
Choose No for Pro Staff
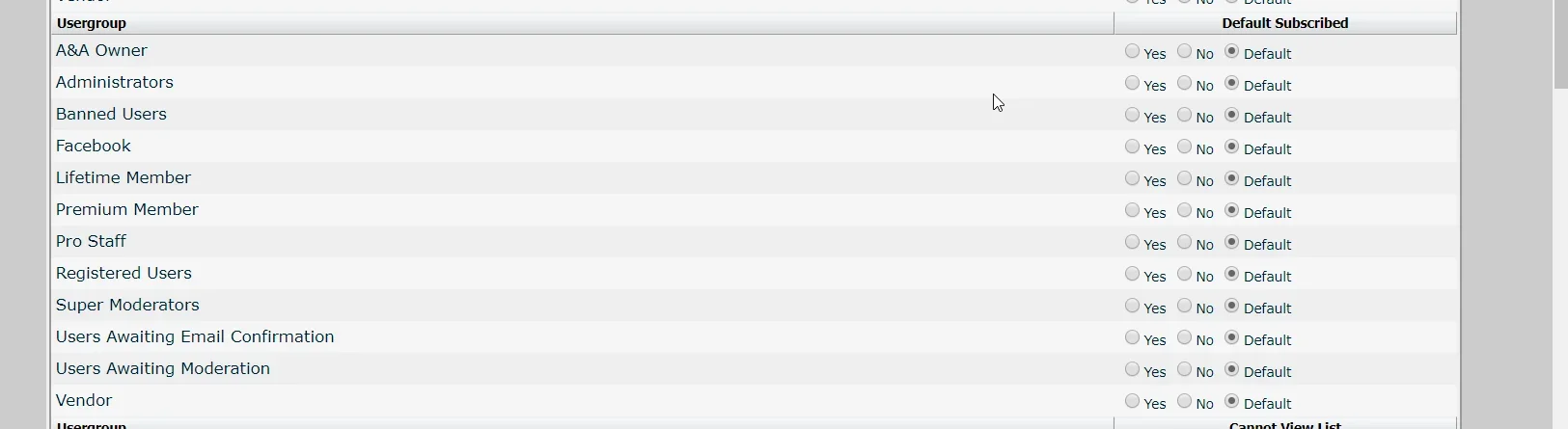pos(1185,242)
